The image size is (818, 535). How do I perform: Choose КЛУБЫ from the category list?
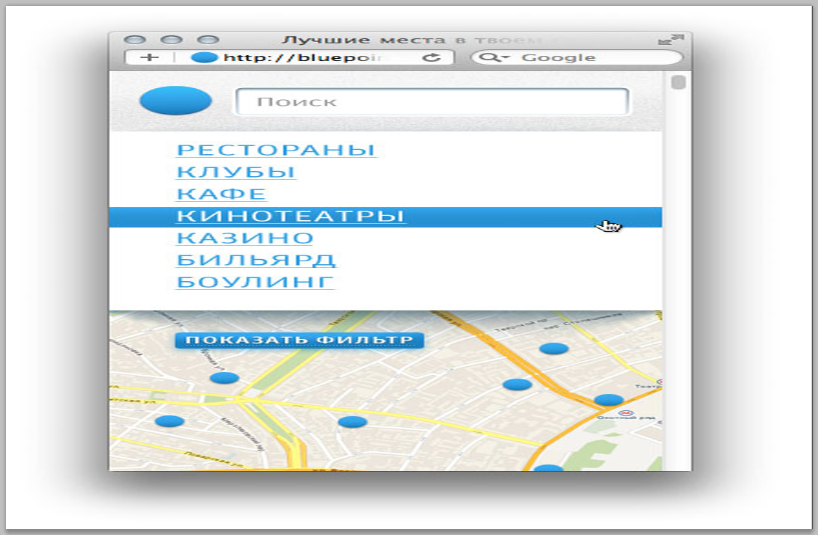coord(236,172)
